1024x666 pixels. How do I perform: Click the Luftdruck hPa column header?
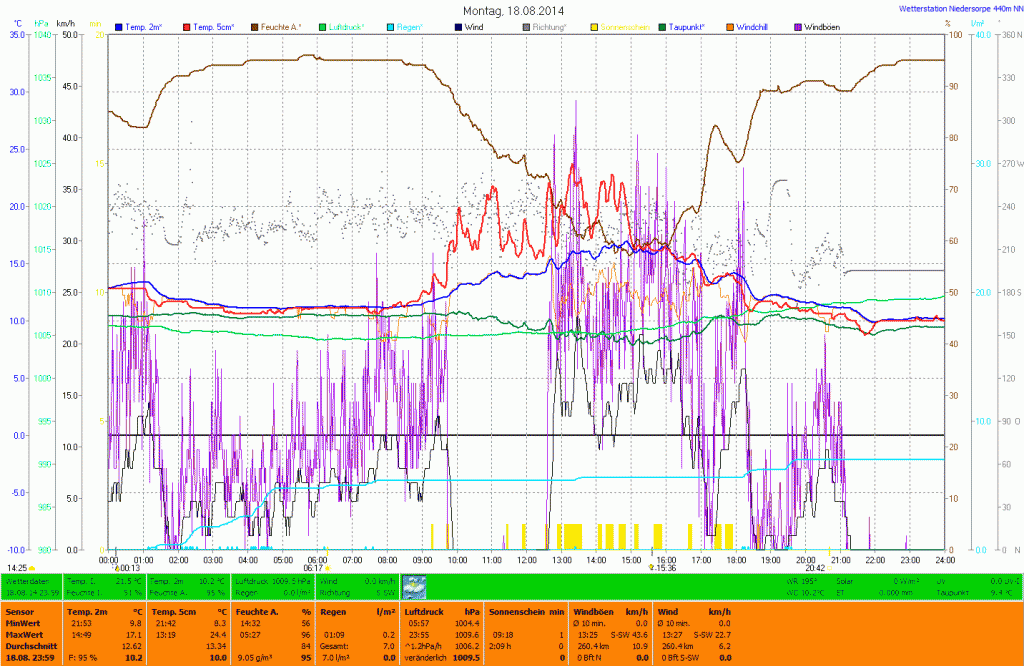pyautogui.click(x=441, y=610)
